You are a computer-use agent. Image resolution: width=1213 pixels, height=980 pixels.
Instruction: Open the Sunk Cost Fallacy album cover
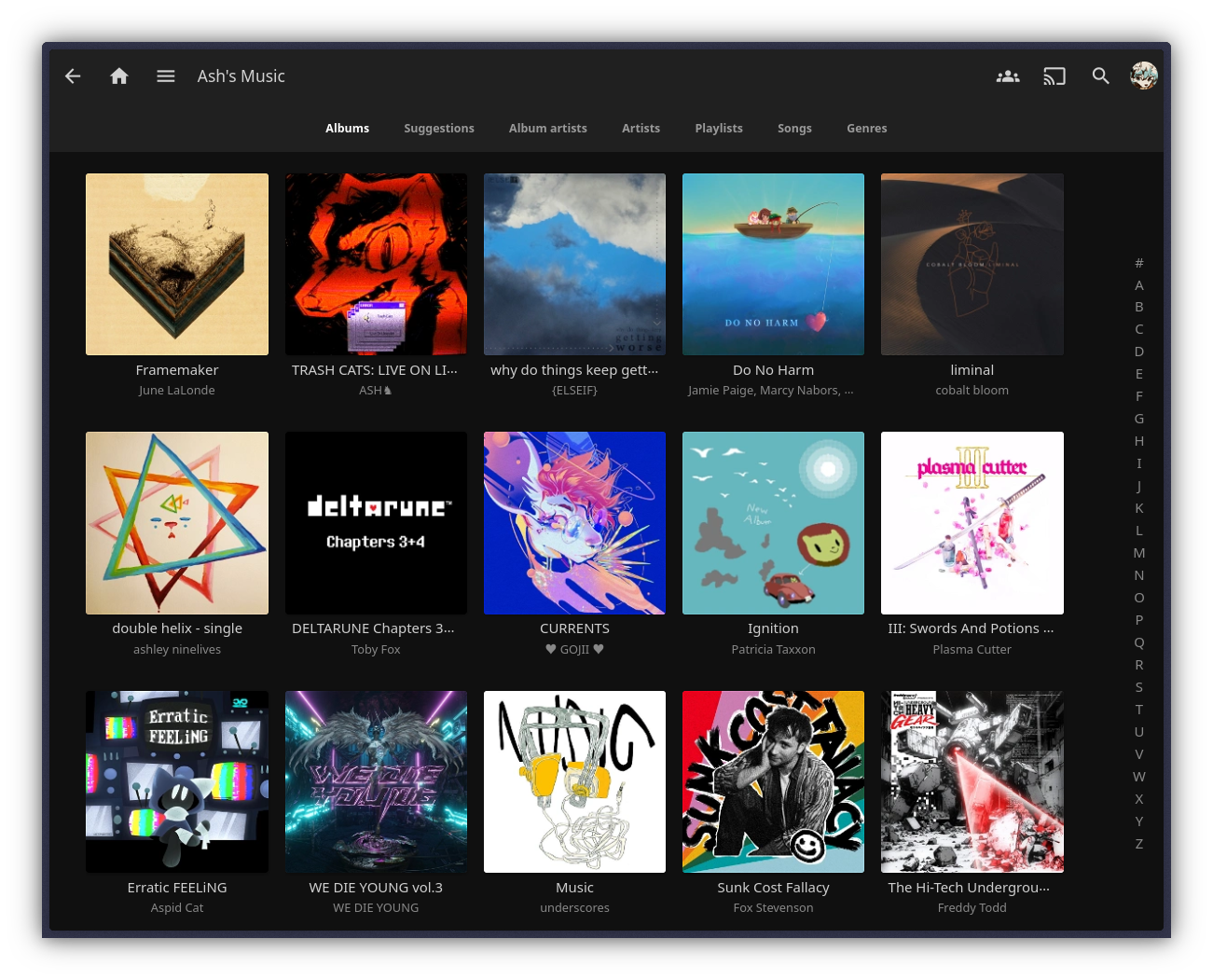(773, 781)
